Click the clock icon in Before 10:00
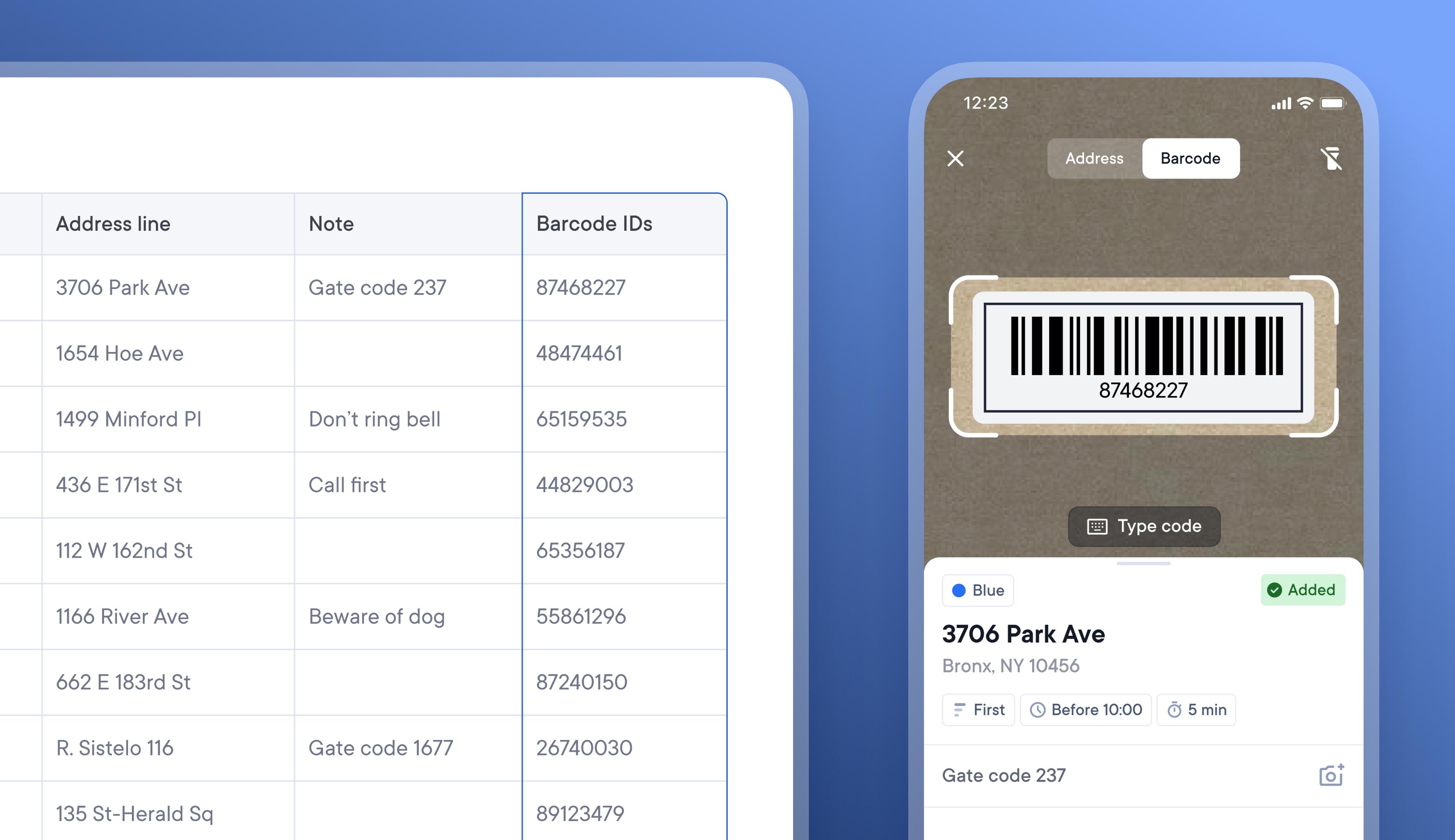The height and width of the screenshot is (840, 1455). [1037, 710]
